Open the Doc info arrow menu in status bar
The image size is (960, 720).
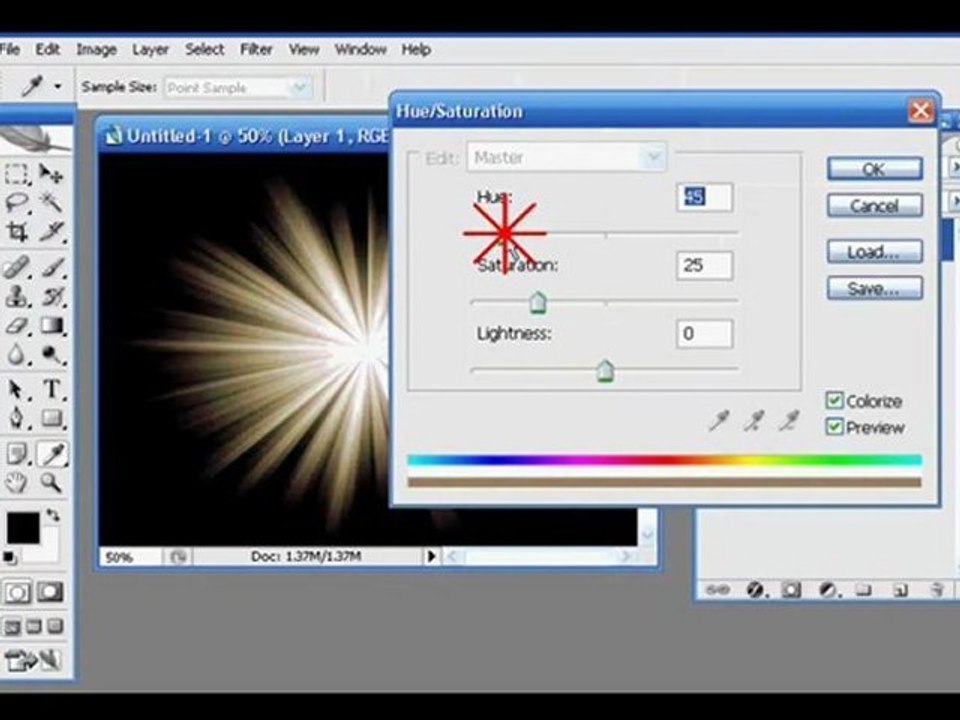(x=432, y=556)
